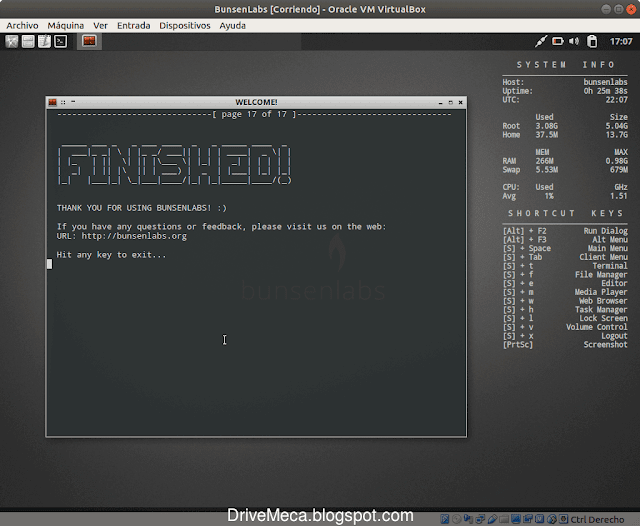The image size is (640, 526).
Task: Click the '[PrtSc]' Screenshot shortcut row
Action: [565, 345]
